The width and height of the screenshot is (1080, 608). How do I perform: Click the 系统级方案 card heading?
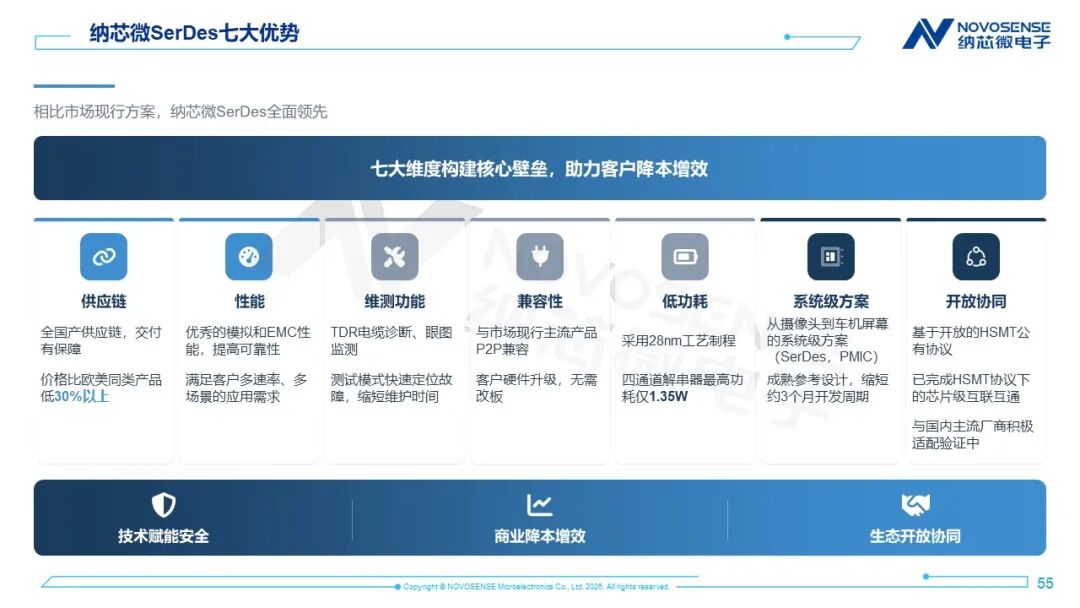pyautogui.click(x=831, y=302)
